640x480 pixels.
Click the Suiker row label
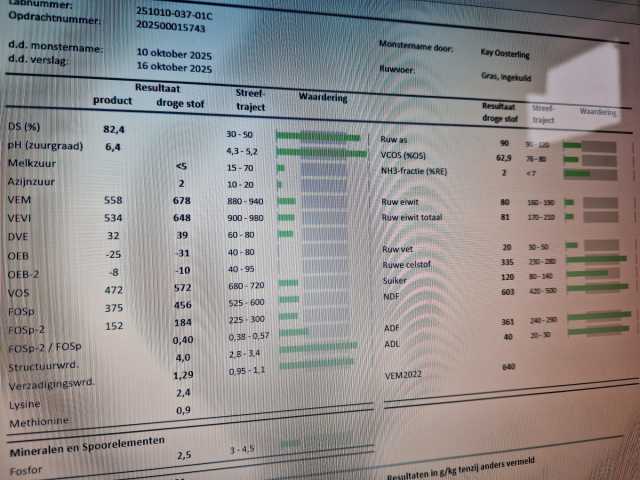[x=394, y=280]
